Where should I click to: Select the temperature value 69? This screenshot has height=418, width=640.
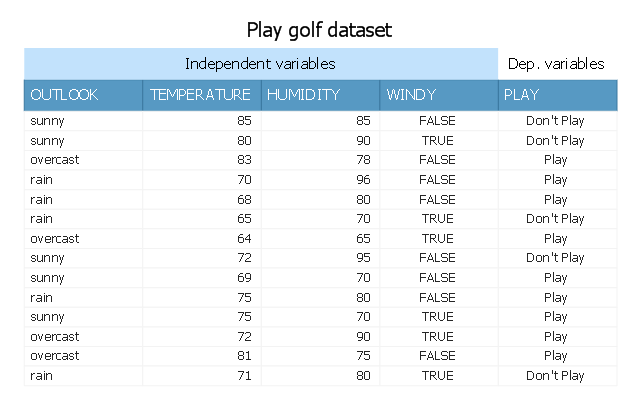coord(243,277)
